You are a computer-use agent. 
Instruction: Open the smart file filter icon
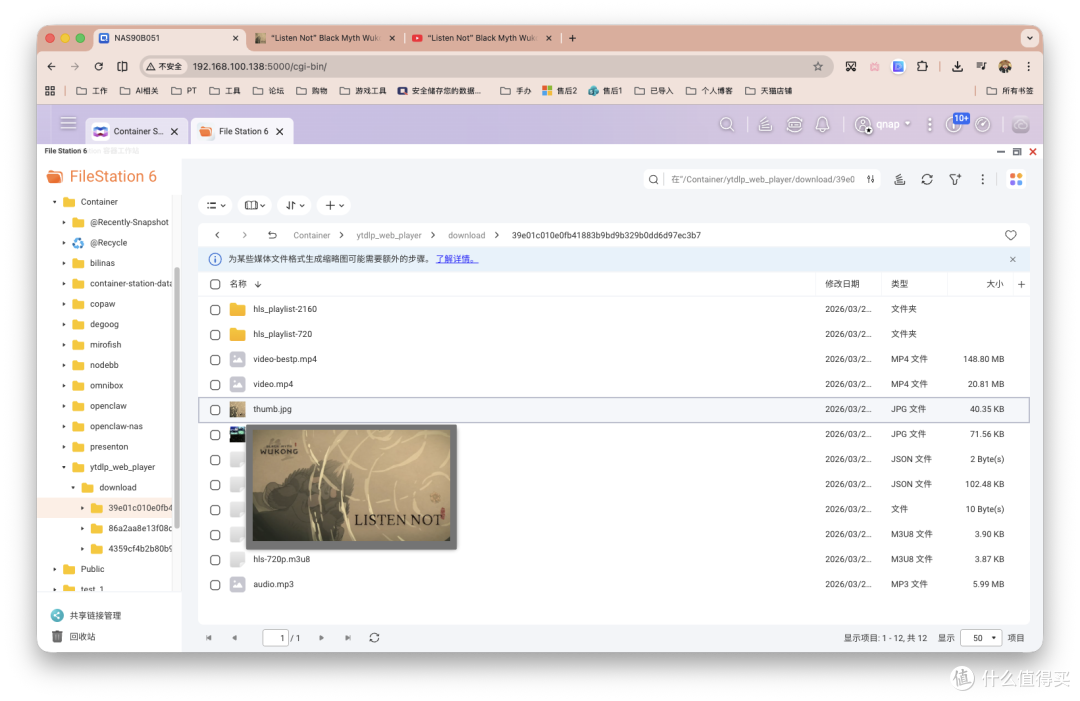[x=955, y=179]
